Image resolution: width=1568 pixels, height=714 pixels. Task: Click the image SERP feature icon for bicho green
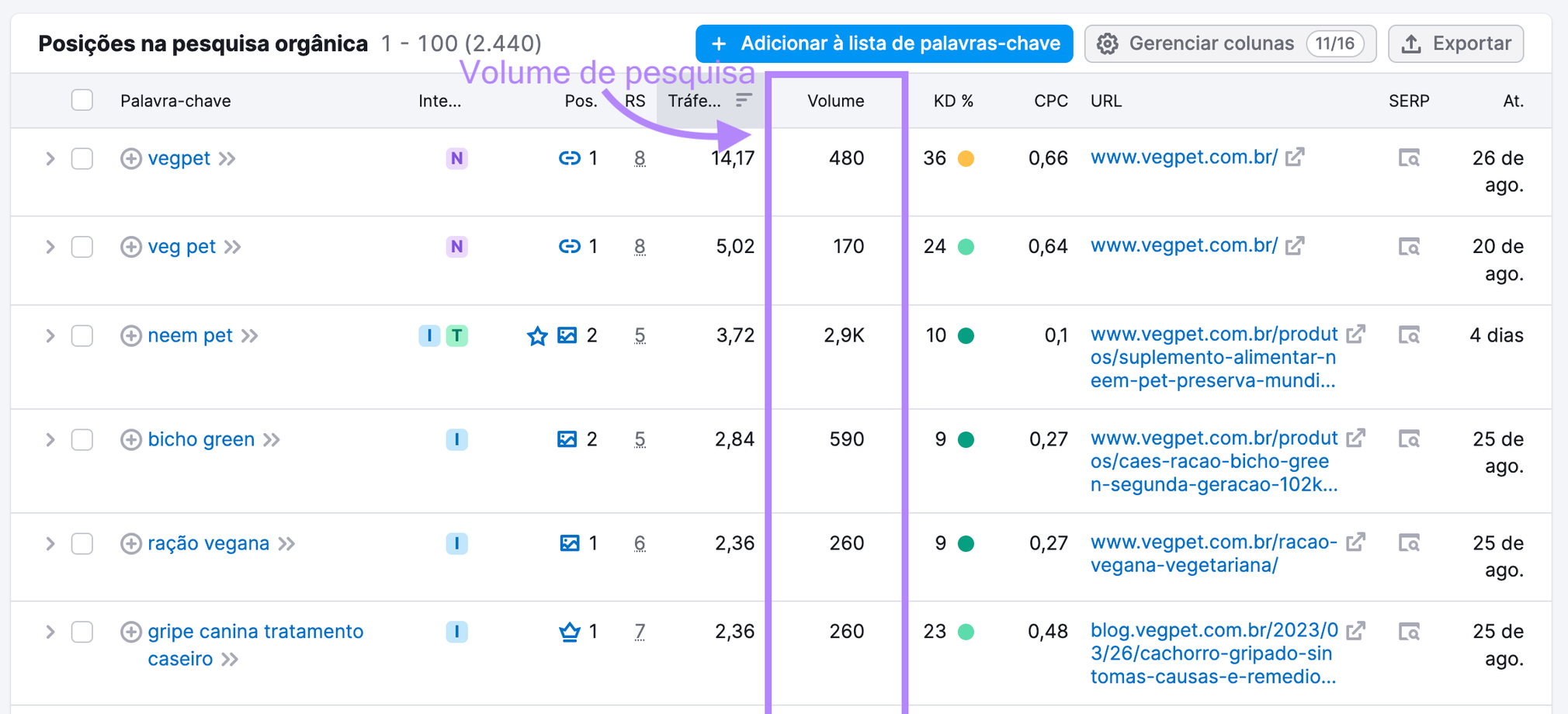pos(567,439)
